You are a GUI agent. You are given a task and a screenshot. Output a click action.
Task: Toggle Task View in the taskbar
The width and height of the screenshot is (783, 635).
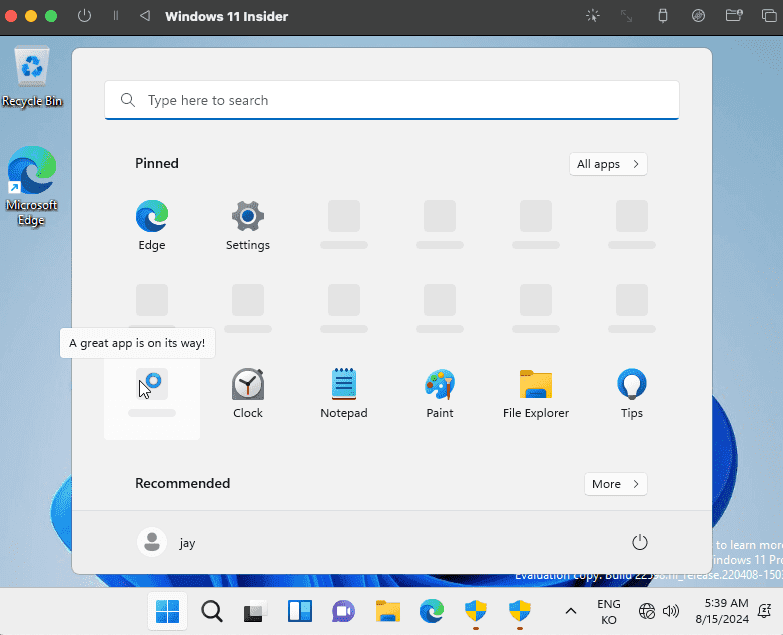(x=255, y=611)
